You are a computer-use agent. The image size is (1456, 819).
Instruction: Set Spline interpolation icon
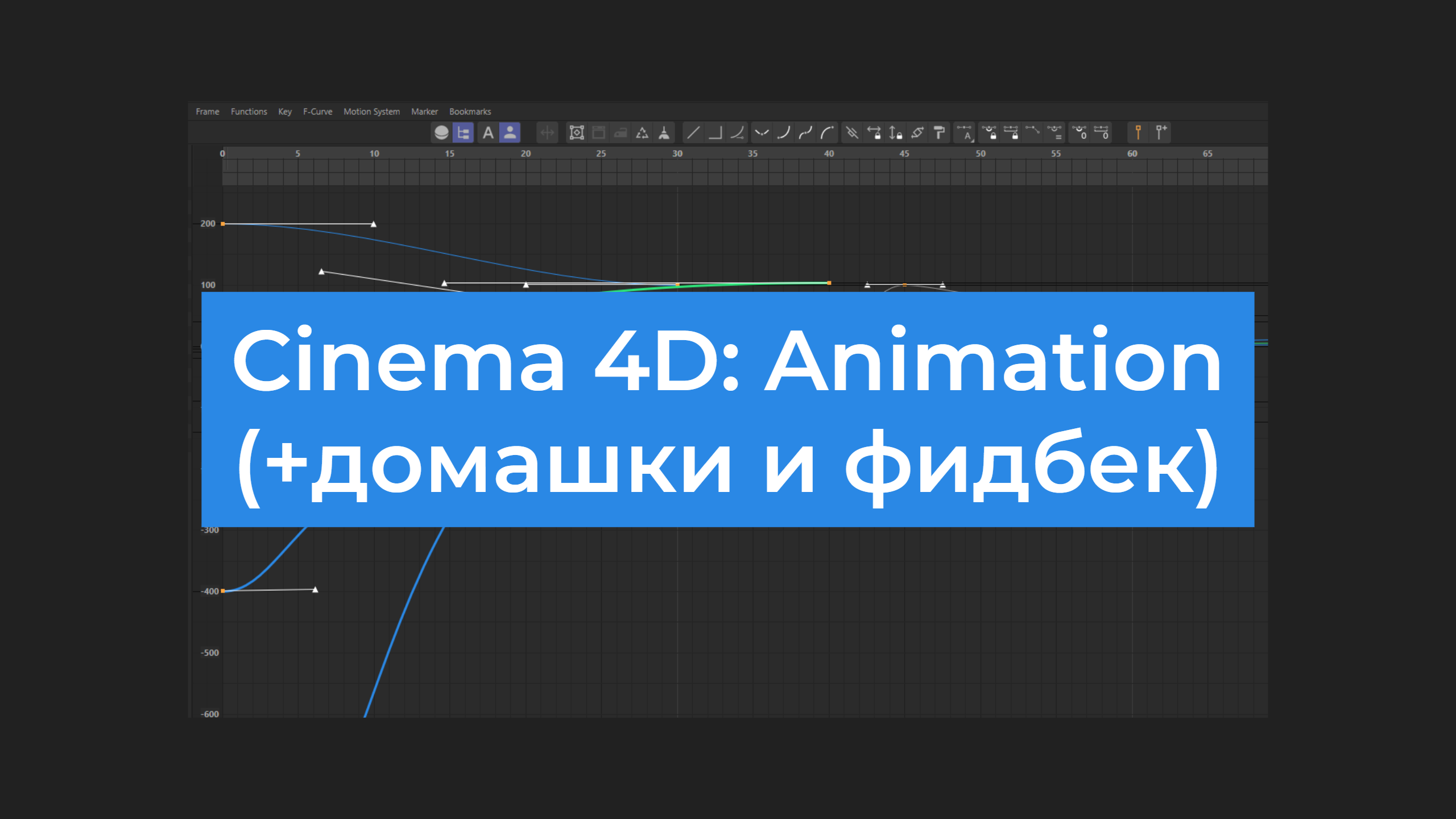(737, 133)
